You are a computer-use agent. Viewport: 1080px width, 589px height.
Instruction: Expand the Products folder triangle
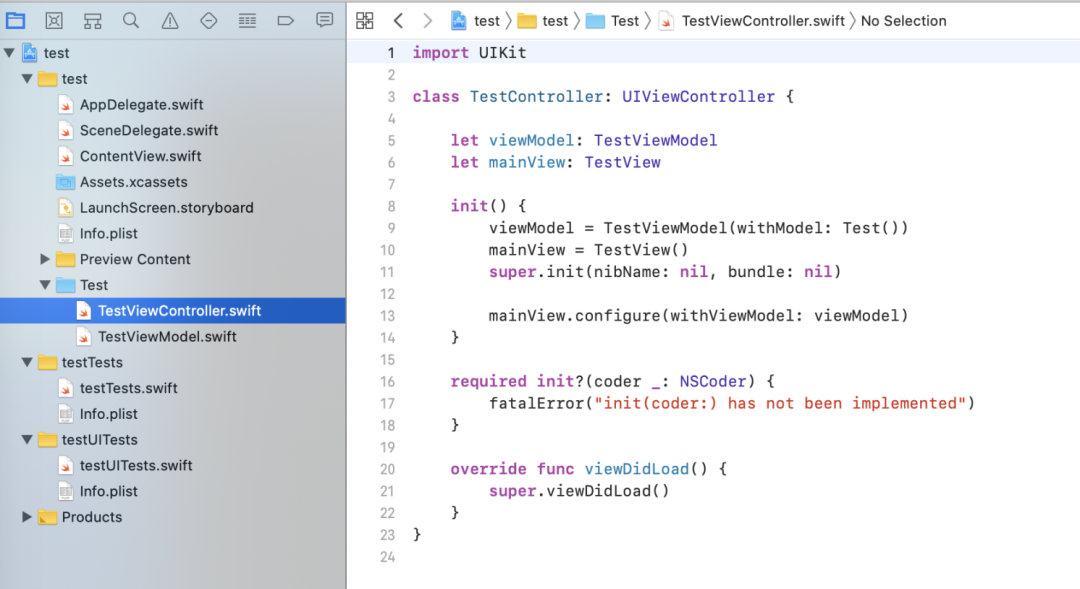pyautogui.click(x=27, y=517)
